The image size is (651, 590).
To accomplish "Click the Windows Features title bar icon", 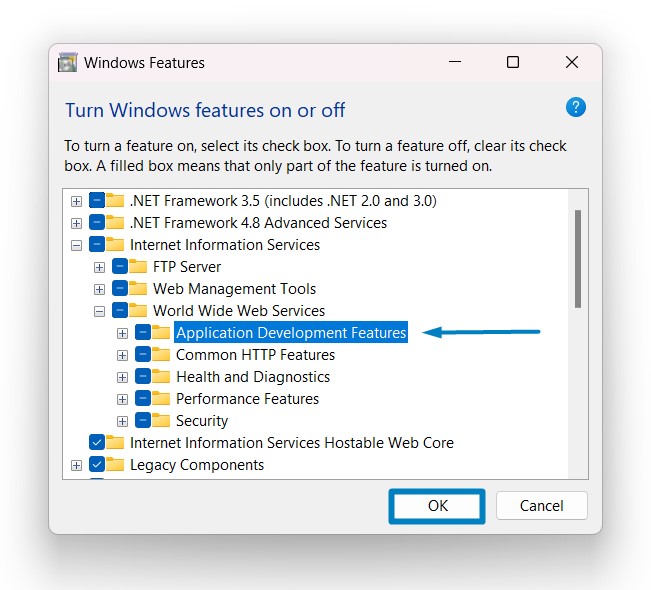I will click(x=68, y=62).
